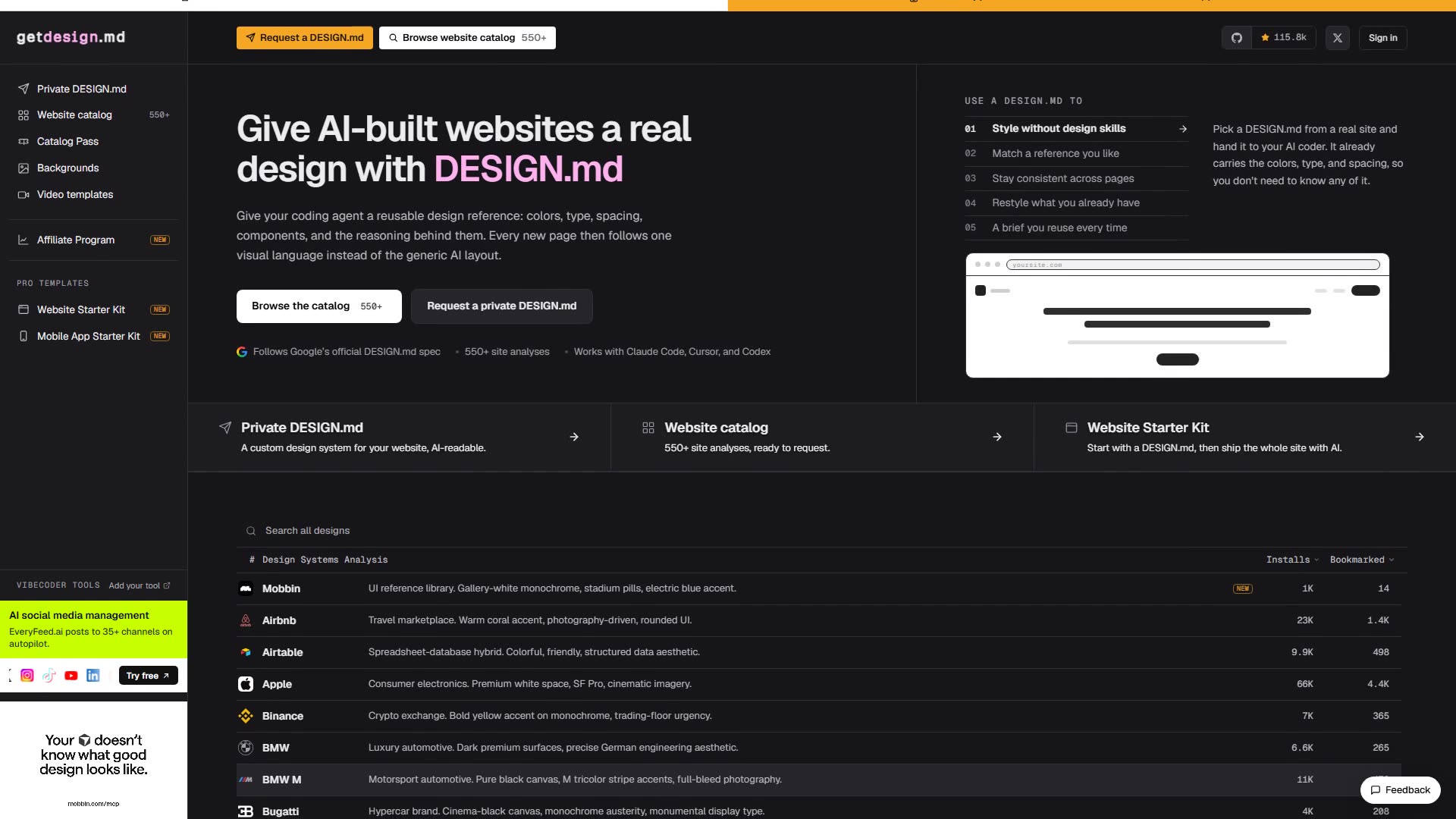Select 'Style without design skills' use case
Screen dimensions: 1456x819
(1076, 129)
